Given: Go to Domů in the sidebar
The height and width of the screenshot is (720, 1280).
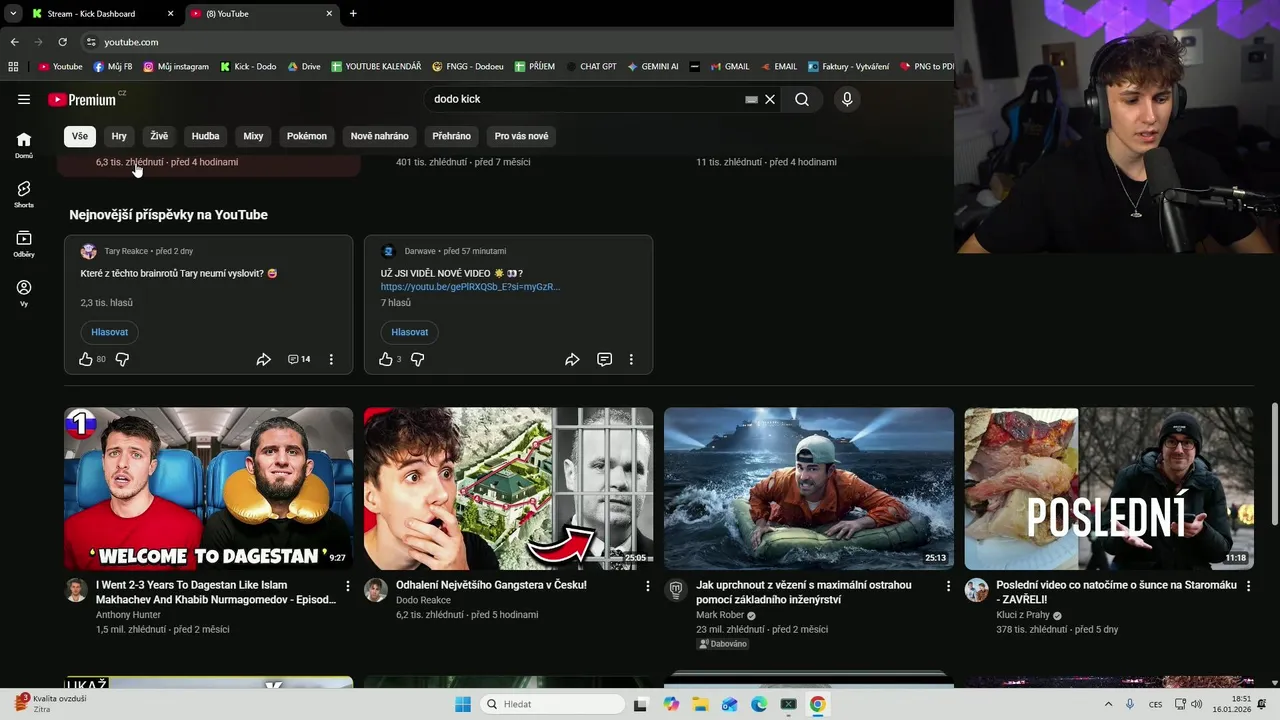Looking at the screenshot, I should pyautogui.click(x=24, y=145).
